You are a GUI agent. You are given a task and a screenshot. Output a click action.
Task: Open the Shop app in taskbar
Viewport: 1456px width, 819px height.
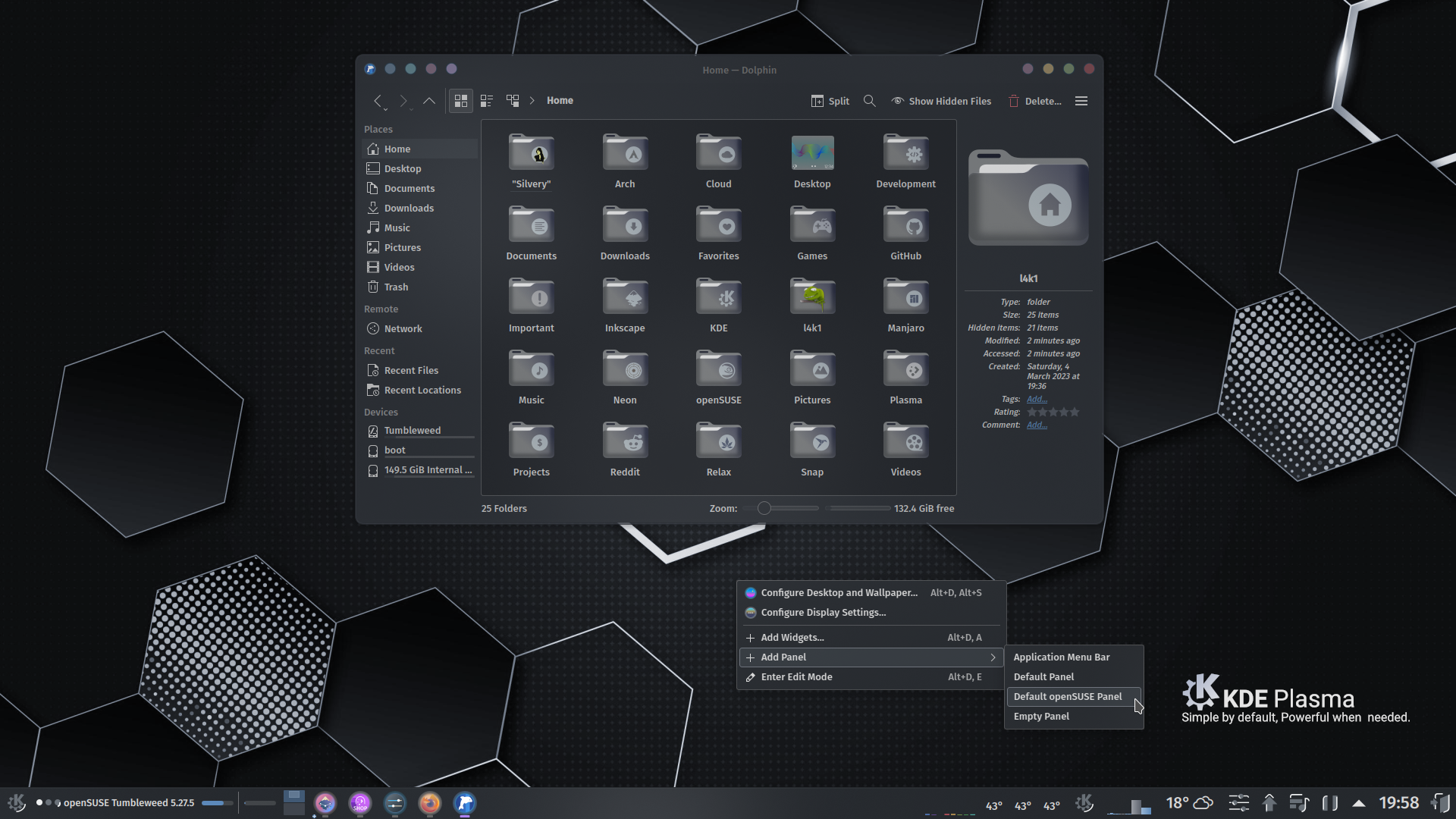pos(360,803)
